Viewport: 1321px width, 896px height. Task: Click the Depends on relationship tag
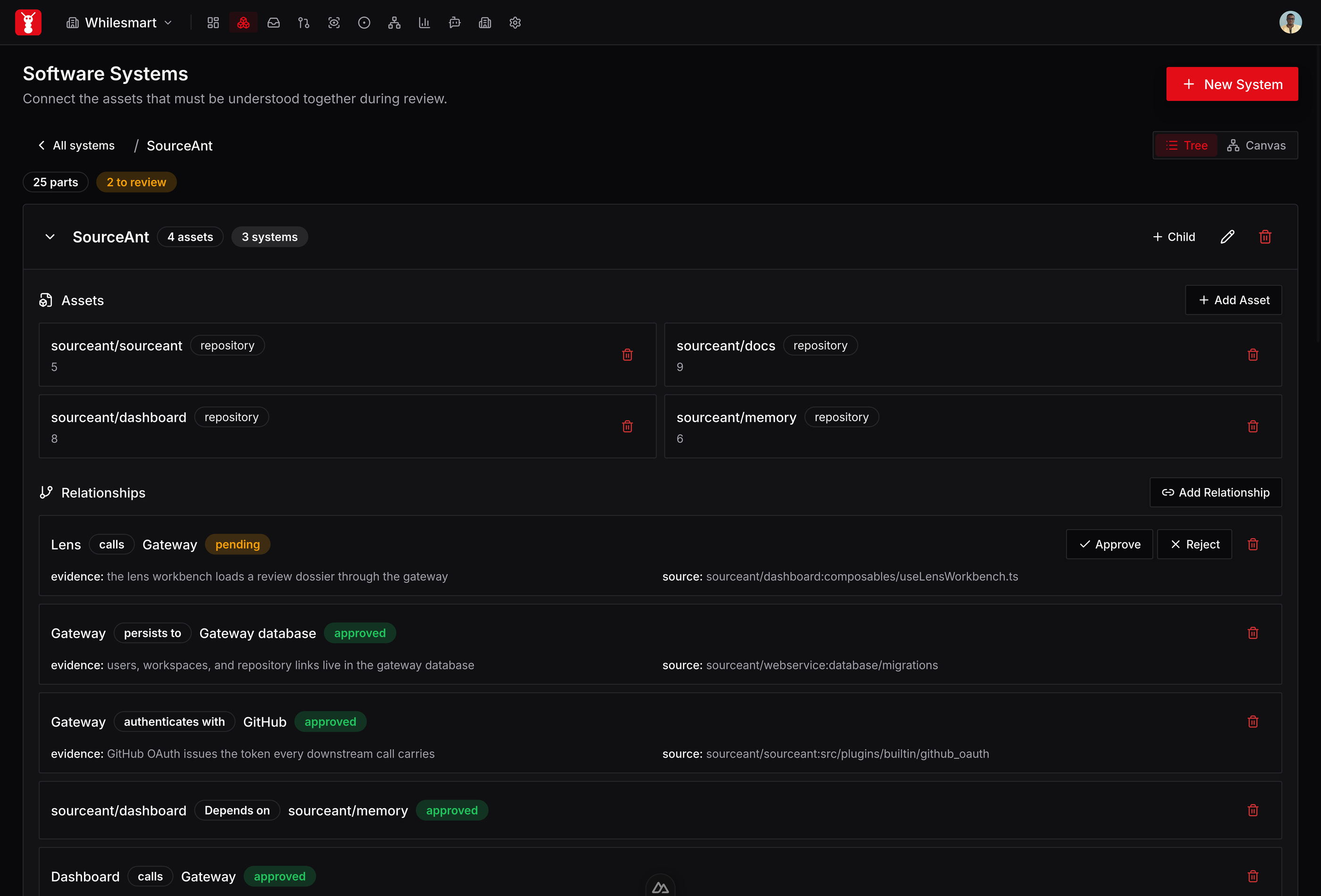click(237, 810)
